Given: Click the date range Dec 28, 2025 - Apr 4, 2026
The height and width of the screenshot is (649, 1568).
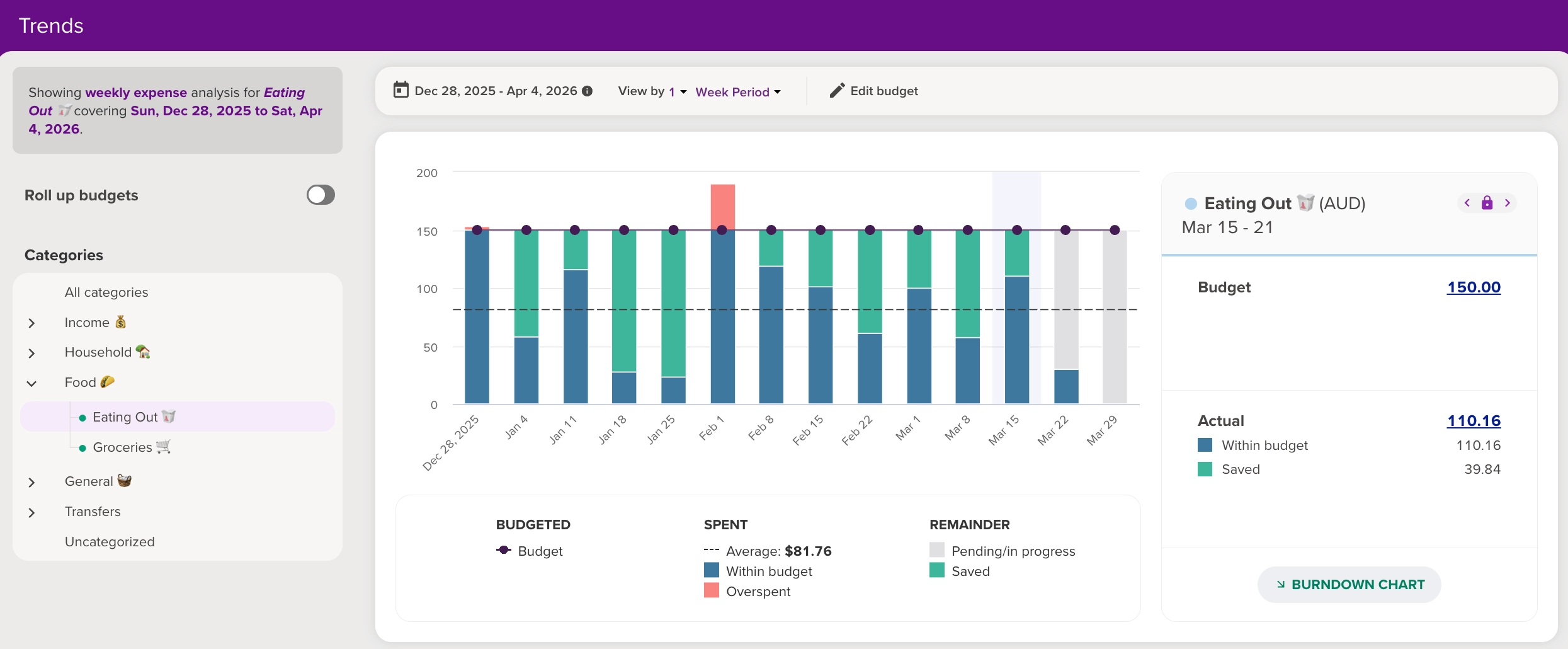Looking at the screenshot, I should pyautogui.click(x=496, y=91).
